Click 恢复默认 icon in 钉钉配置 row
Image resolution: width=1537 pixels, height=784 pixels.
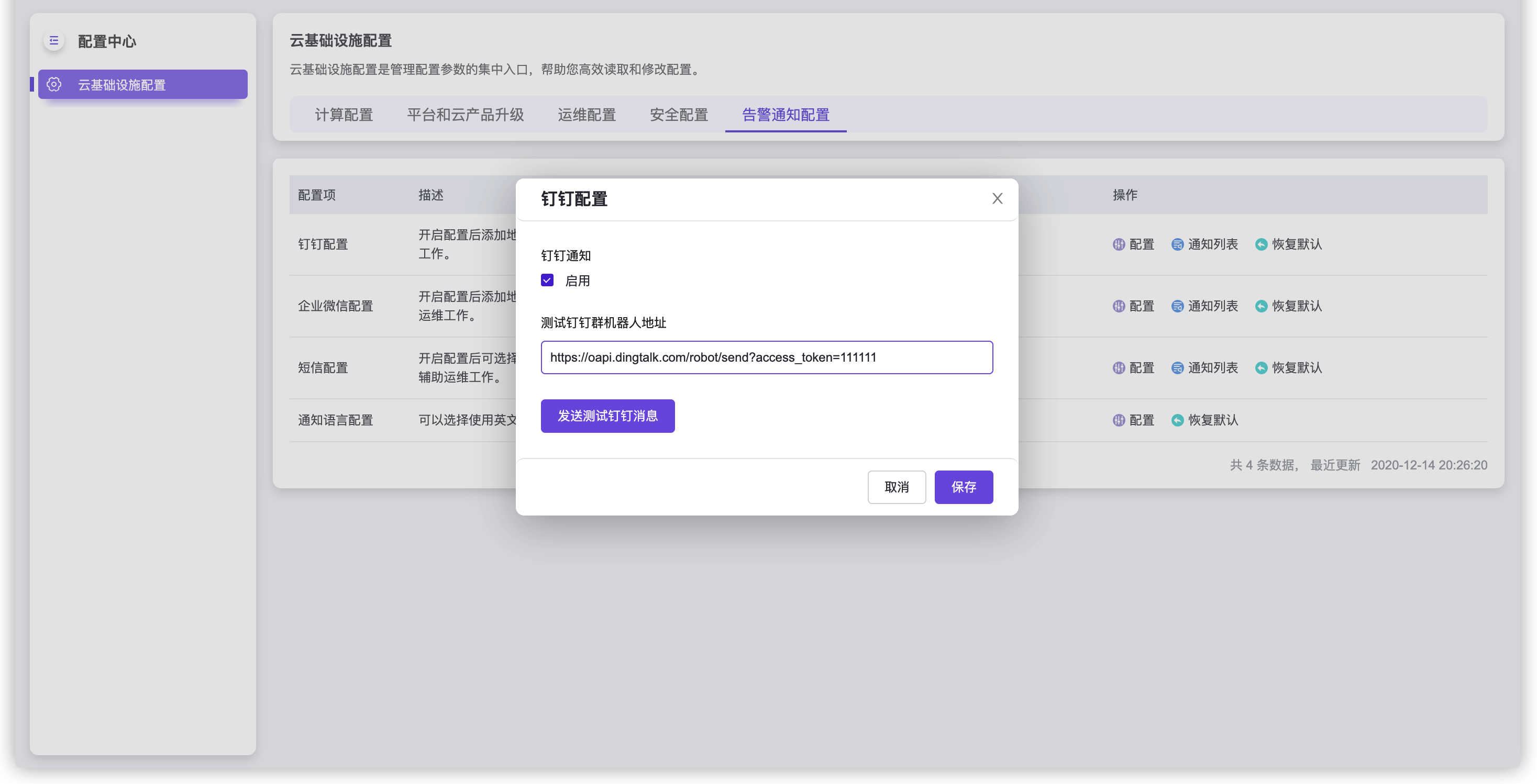[x=1262, y=244]
